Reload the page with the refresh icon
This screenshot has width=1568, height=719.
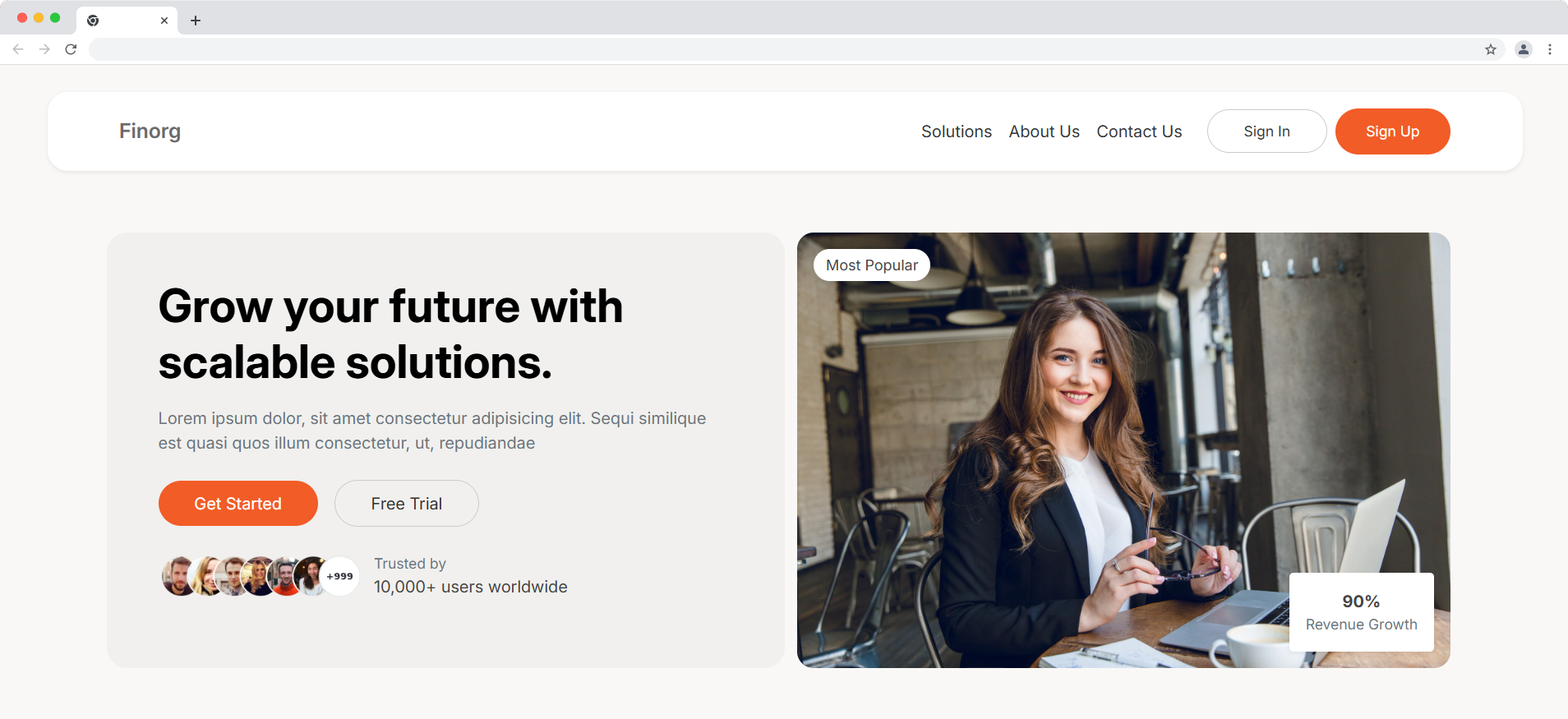[71, 49]
